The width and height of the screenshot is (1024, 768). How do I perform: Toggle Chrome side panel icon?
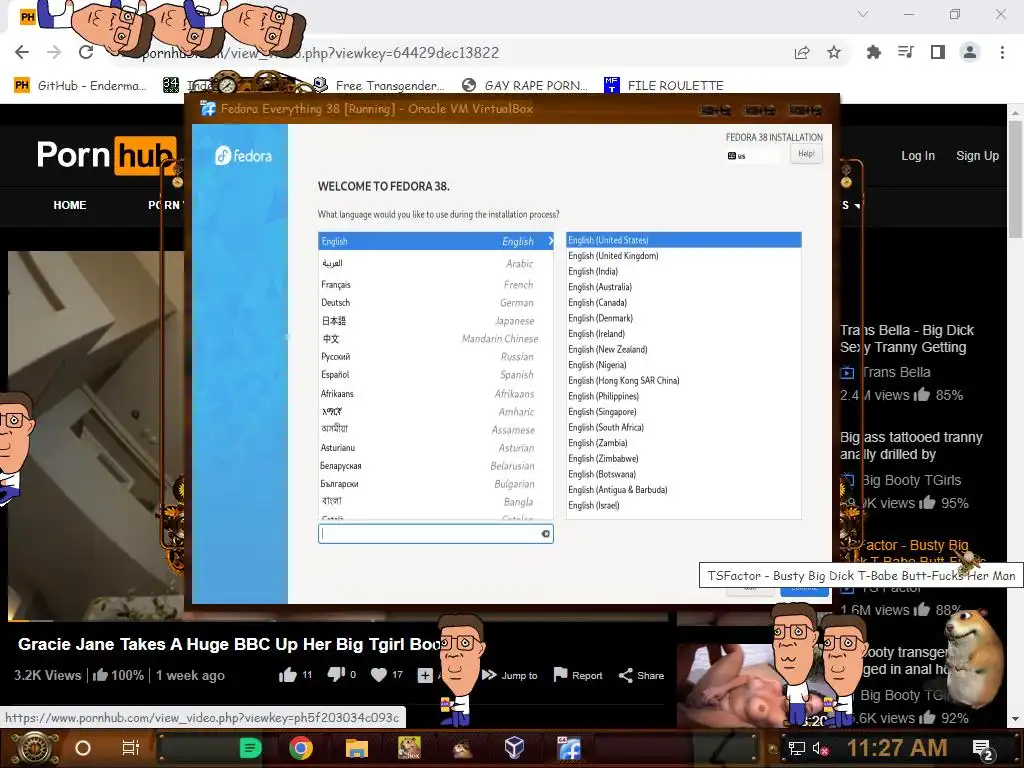click(938, 52)
